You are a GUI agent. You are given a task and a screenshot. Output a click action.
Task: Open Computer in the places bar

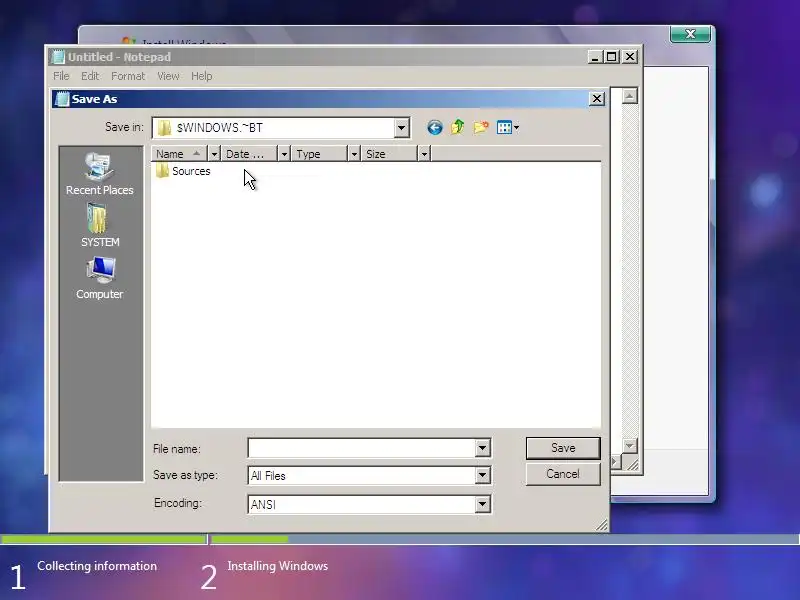coord(99,278)
